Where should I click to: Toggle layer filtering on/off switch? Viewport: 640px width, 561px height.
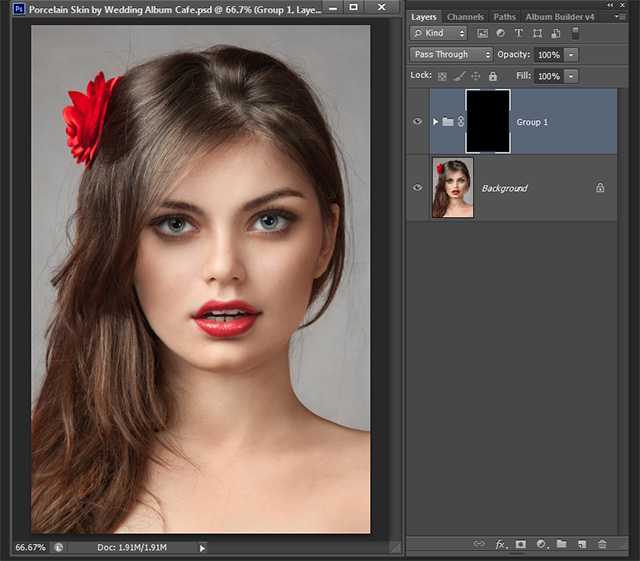click(x=575, y=34)
